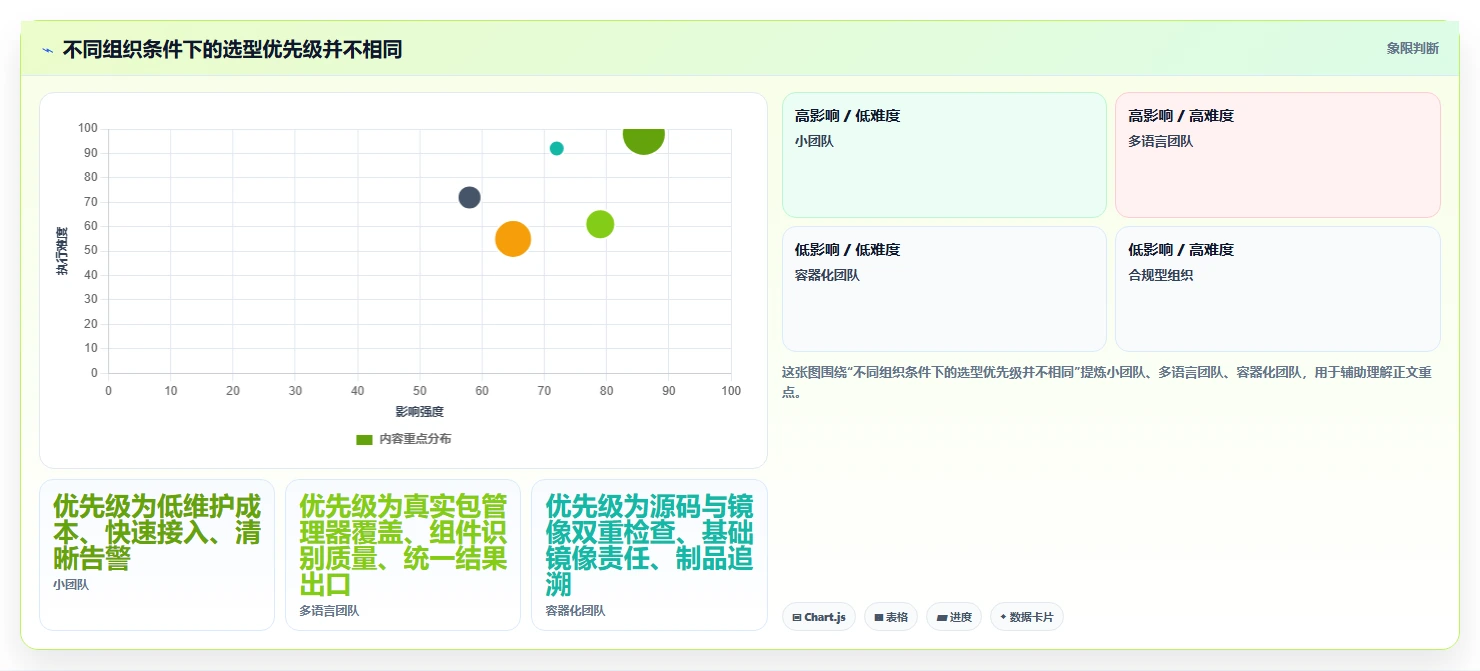
Task: Click the Chart.js tag chip
Action: click(819, 617)
